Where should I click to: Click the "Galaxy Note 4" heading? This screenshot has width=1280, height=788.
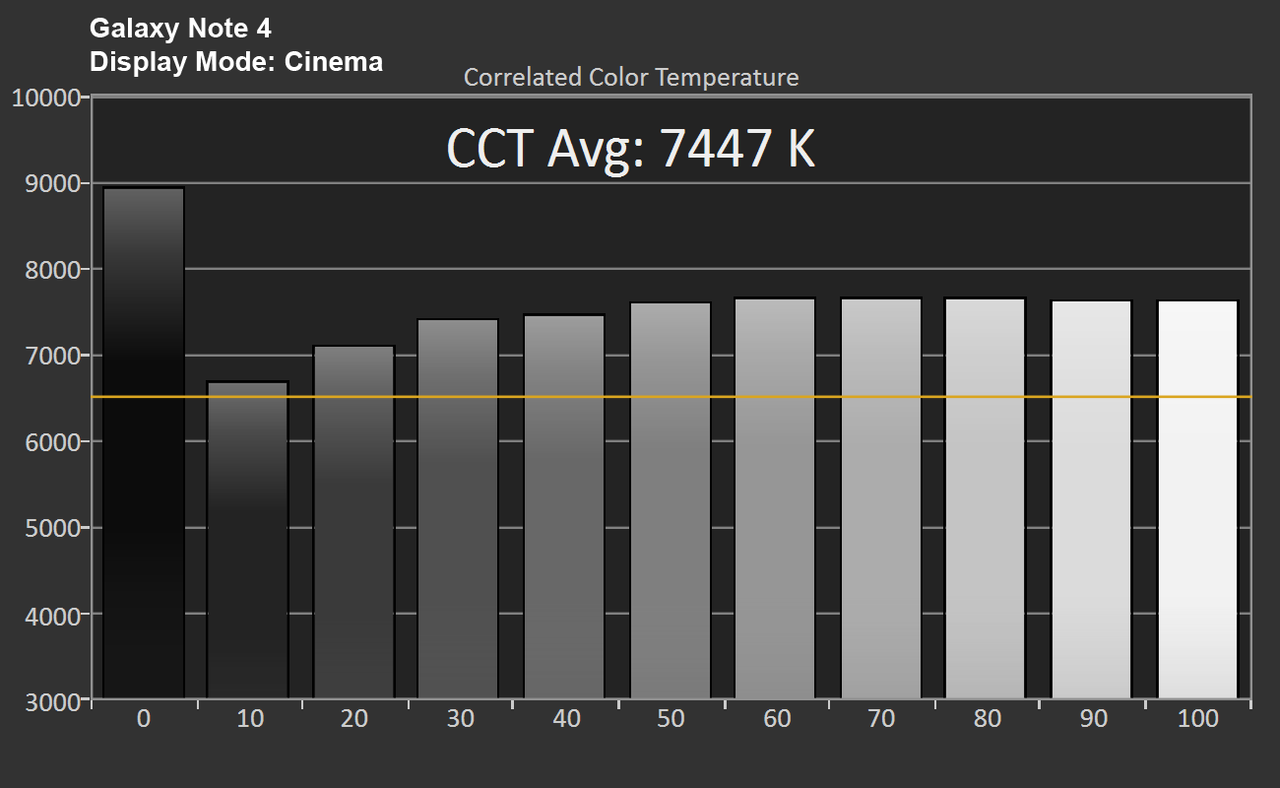coord(180,28)
